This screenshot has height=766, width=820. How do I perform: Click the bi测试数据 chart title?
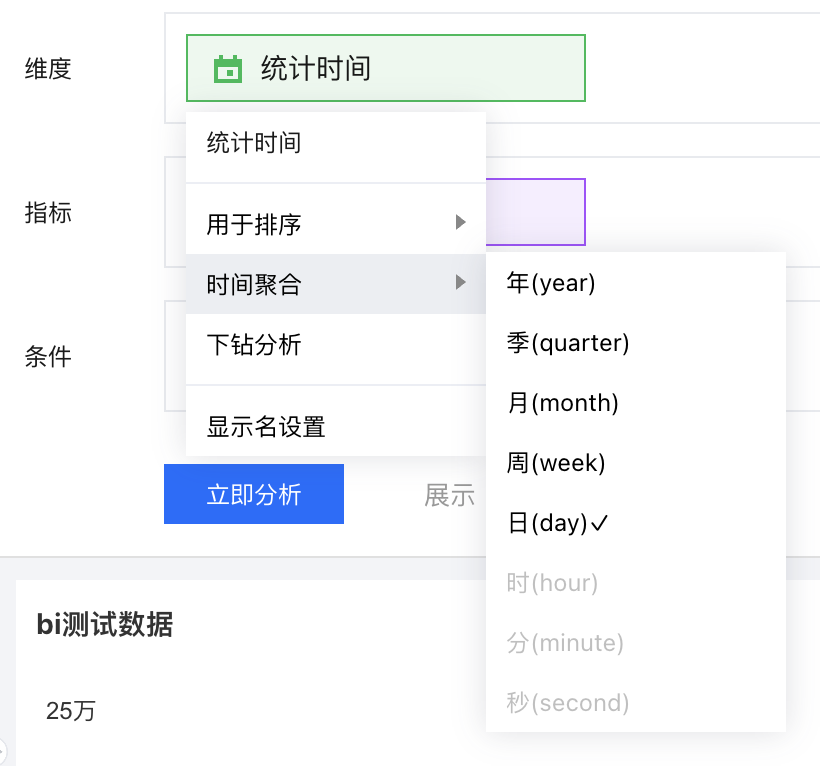[x=105, y=625]
